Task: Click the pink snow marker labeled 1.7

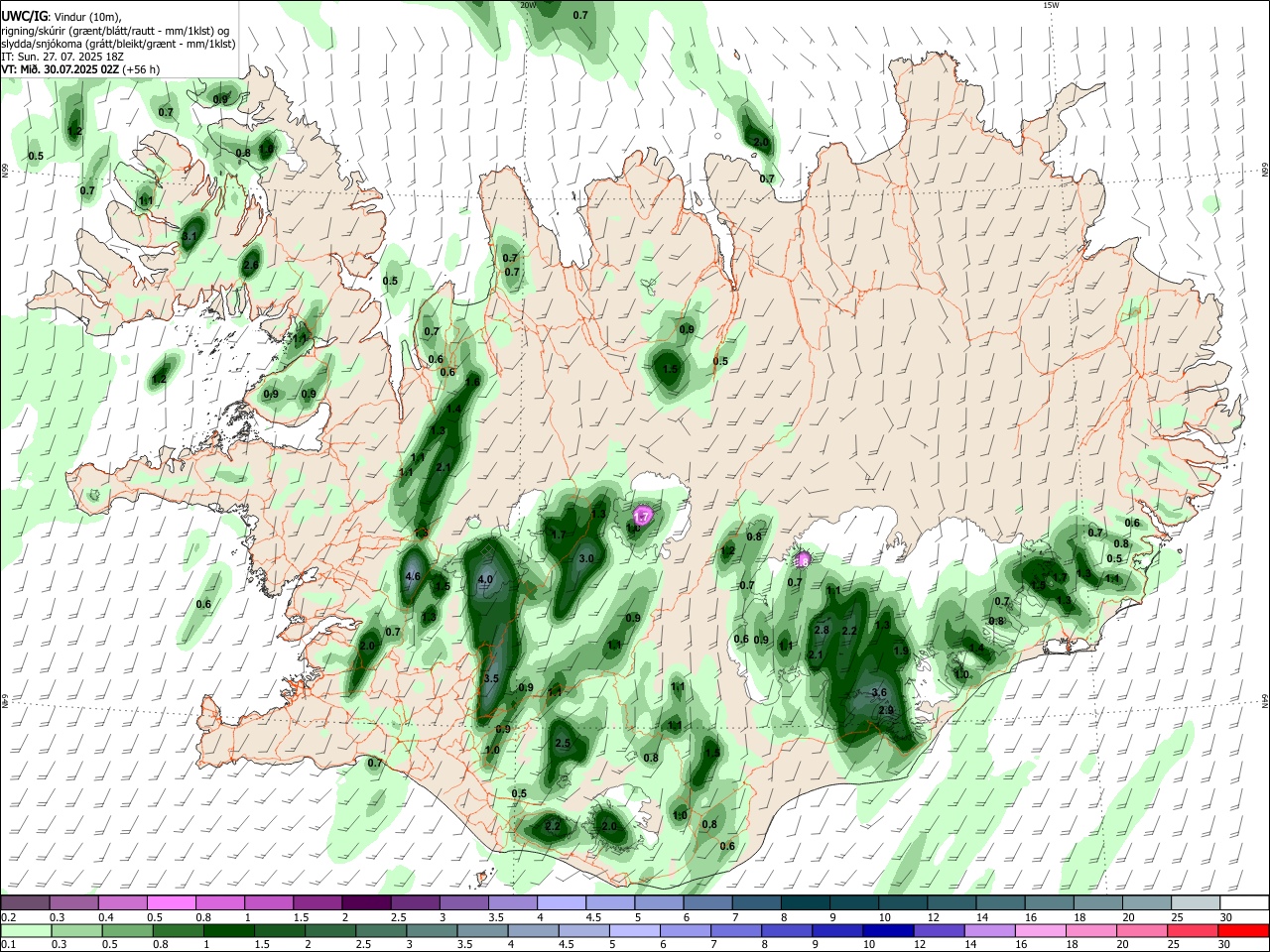Action: click(643, 517)
